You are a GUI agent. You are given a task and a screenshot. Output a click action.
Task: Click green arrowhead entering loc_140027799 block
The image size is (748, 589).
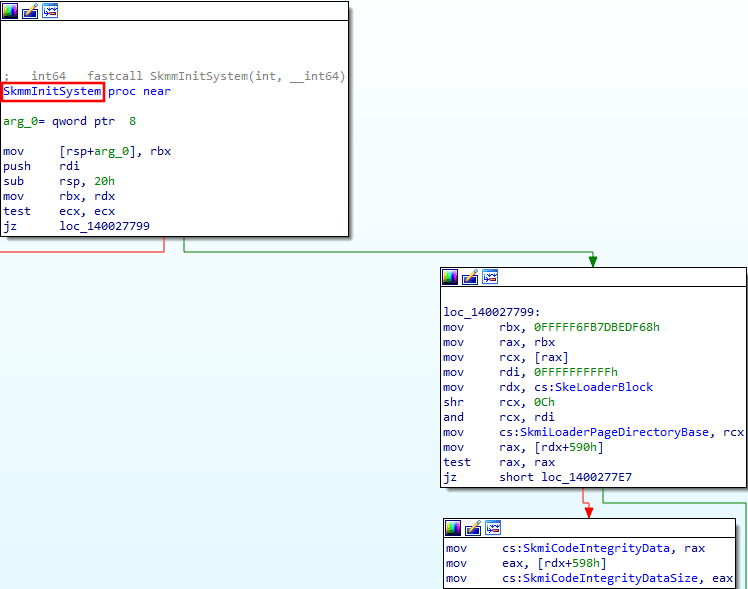point(593,261)
